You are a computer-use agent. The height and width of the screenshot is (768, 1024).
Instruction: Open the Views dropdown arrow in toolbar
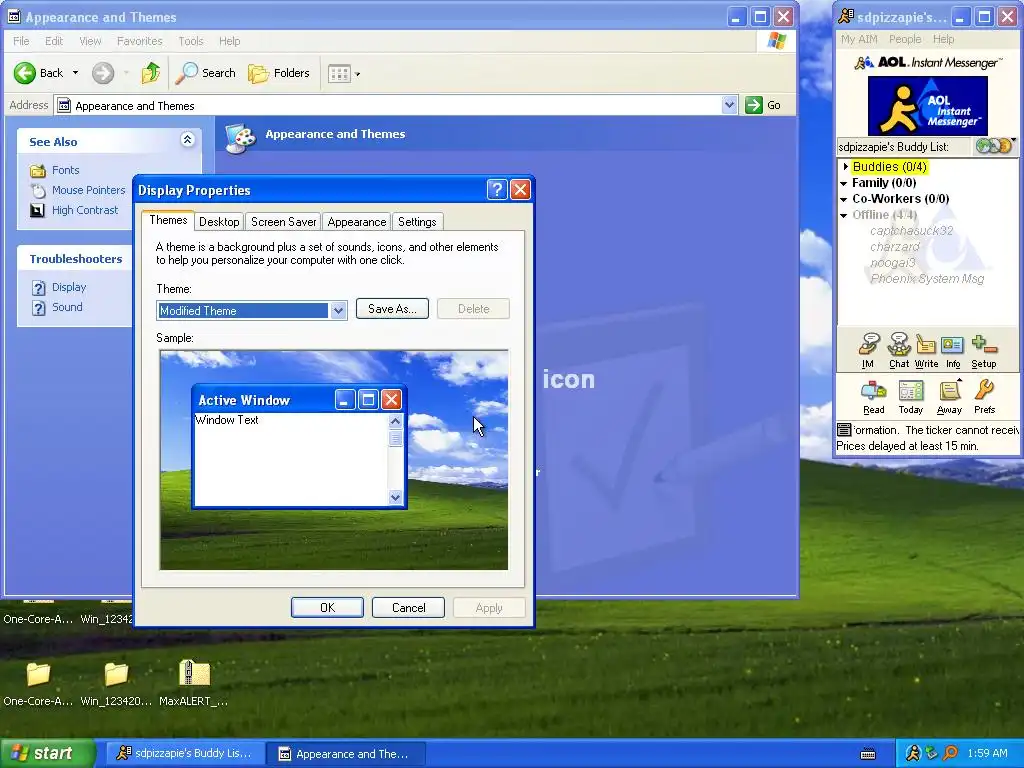(357, 74)
